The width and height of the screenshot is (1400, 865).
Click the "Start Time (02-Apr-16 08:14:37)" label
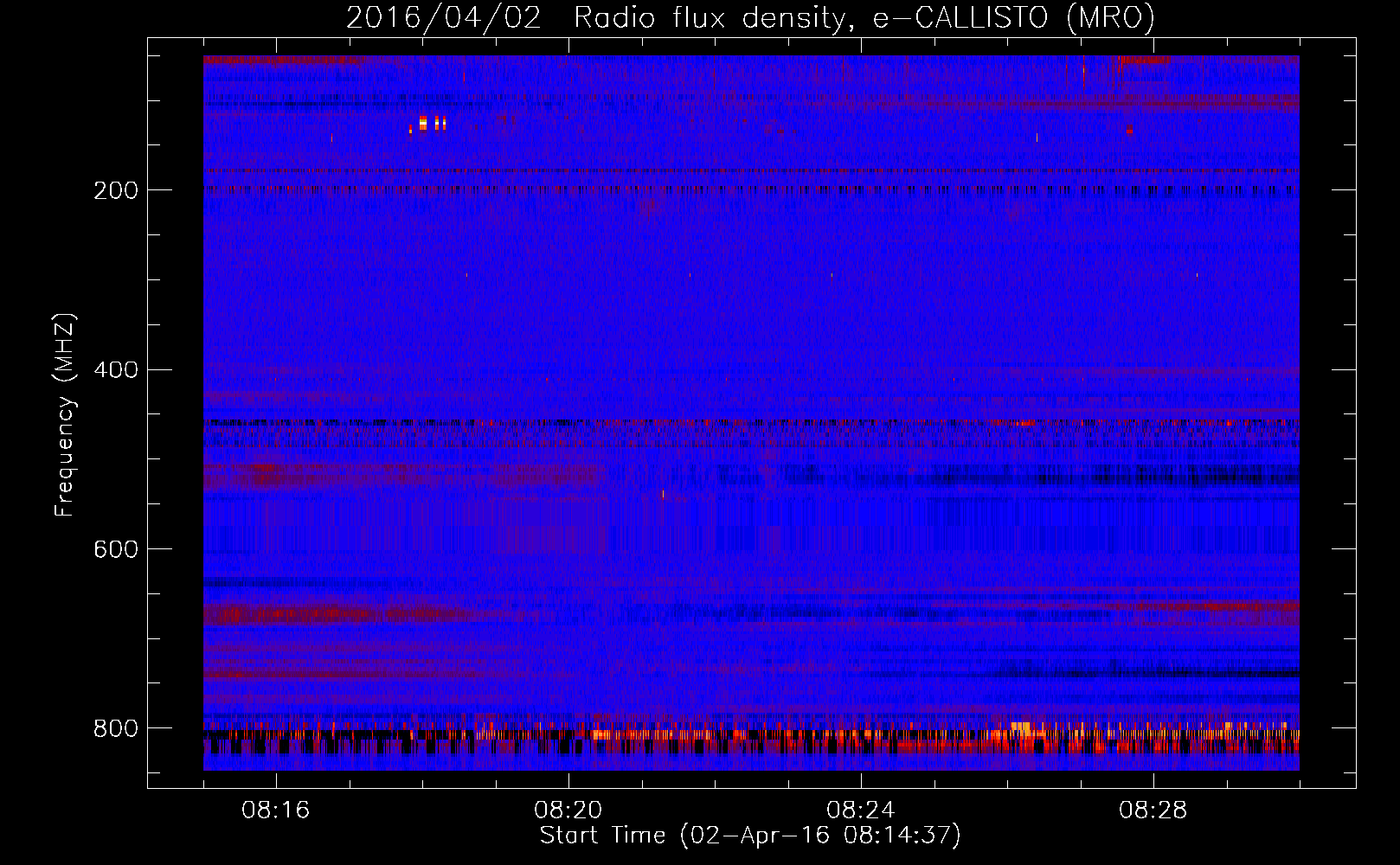point(750,836)
